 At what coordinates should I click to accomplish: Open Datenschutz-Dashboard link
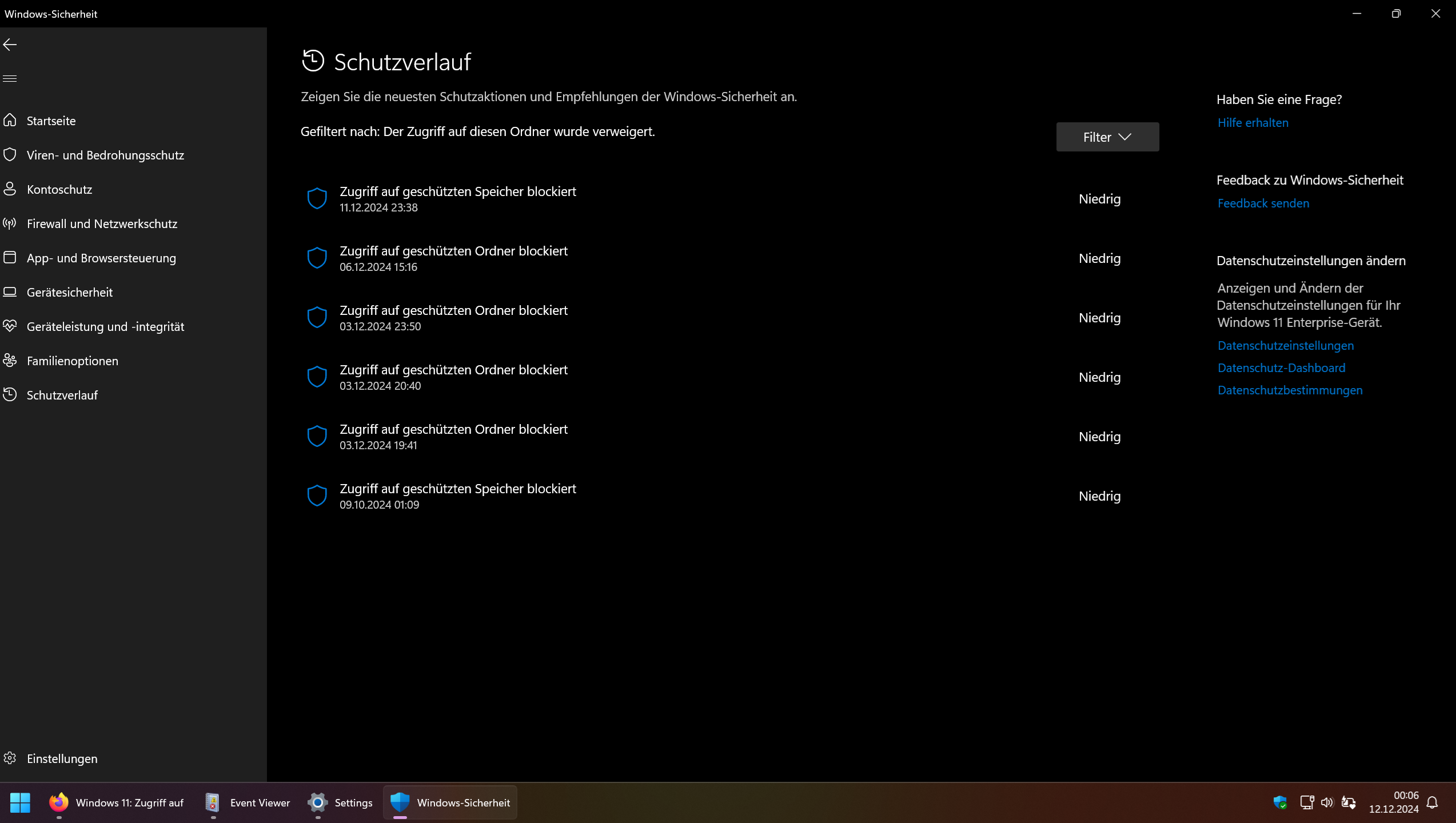click(1281, 367)
